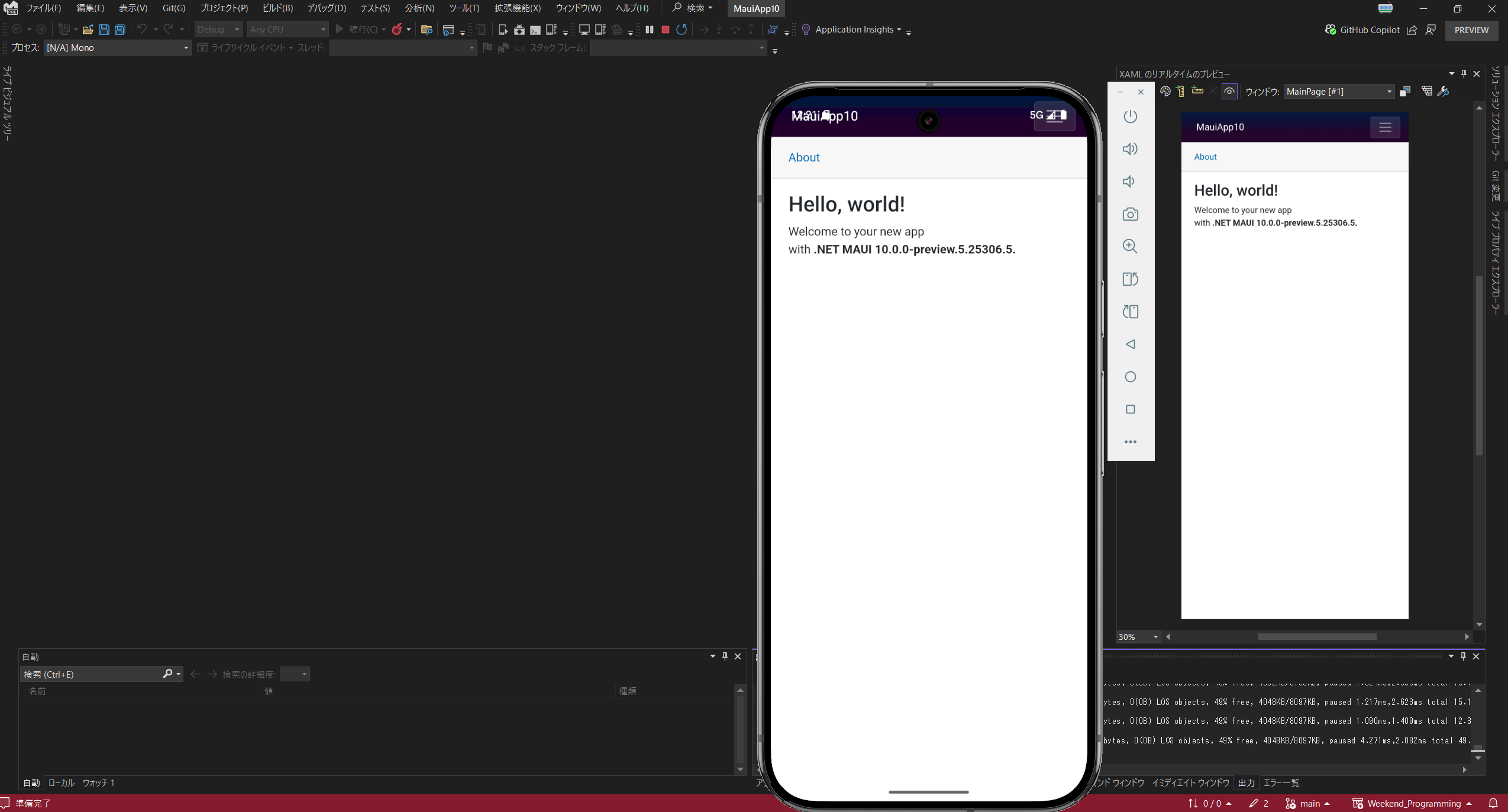This screenshot has width=1508, height=812.
Task: Click the Autos panel vertical scrollbar
Action: pyautogui.click(x=740, y=730)
